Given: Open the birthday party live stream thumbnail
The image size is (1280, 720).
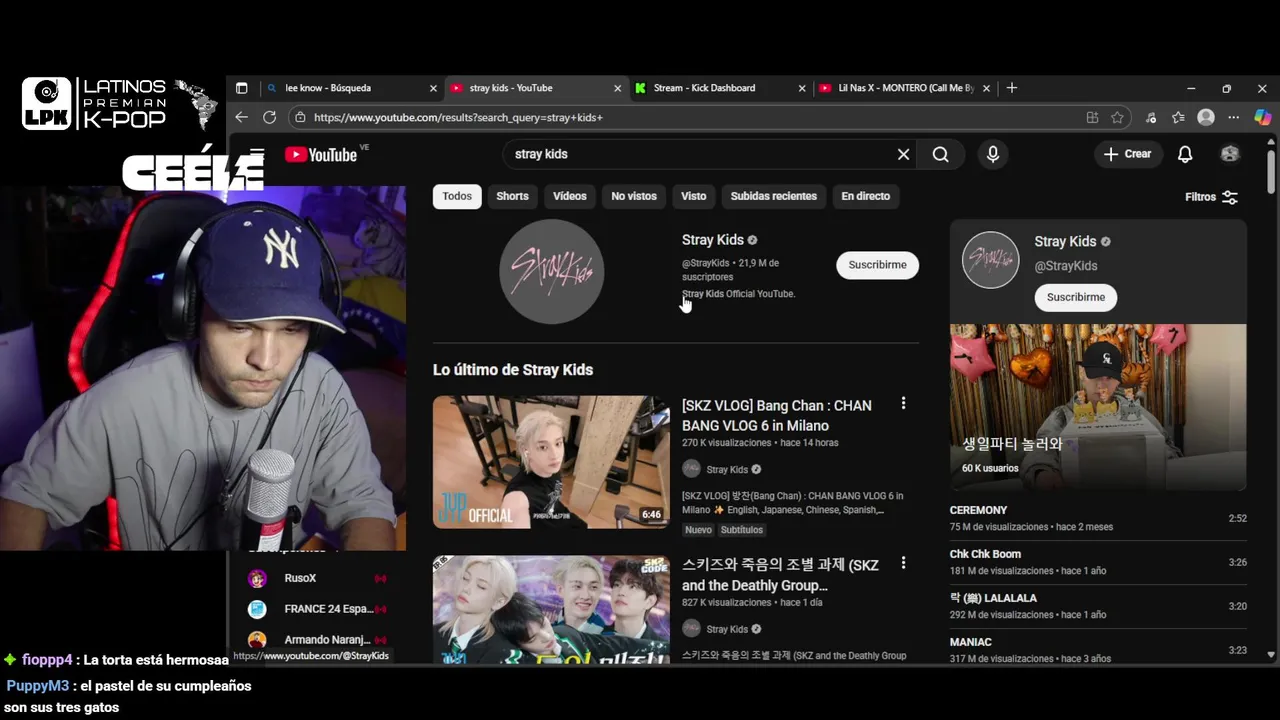Looking at the screenshot, I should (1098, 406).
